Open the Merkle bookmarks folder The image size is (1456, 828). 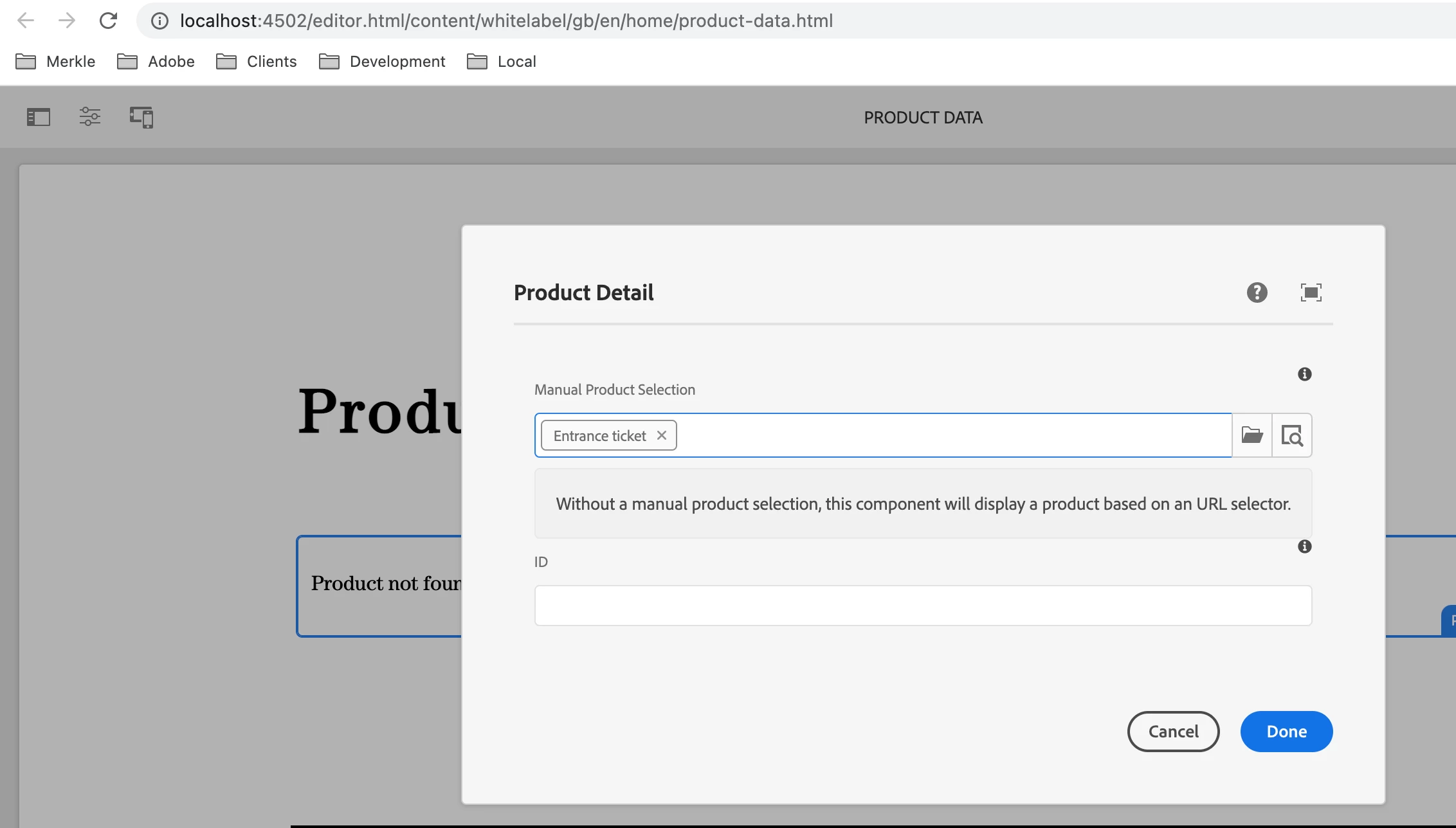coord(55,62)
